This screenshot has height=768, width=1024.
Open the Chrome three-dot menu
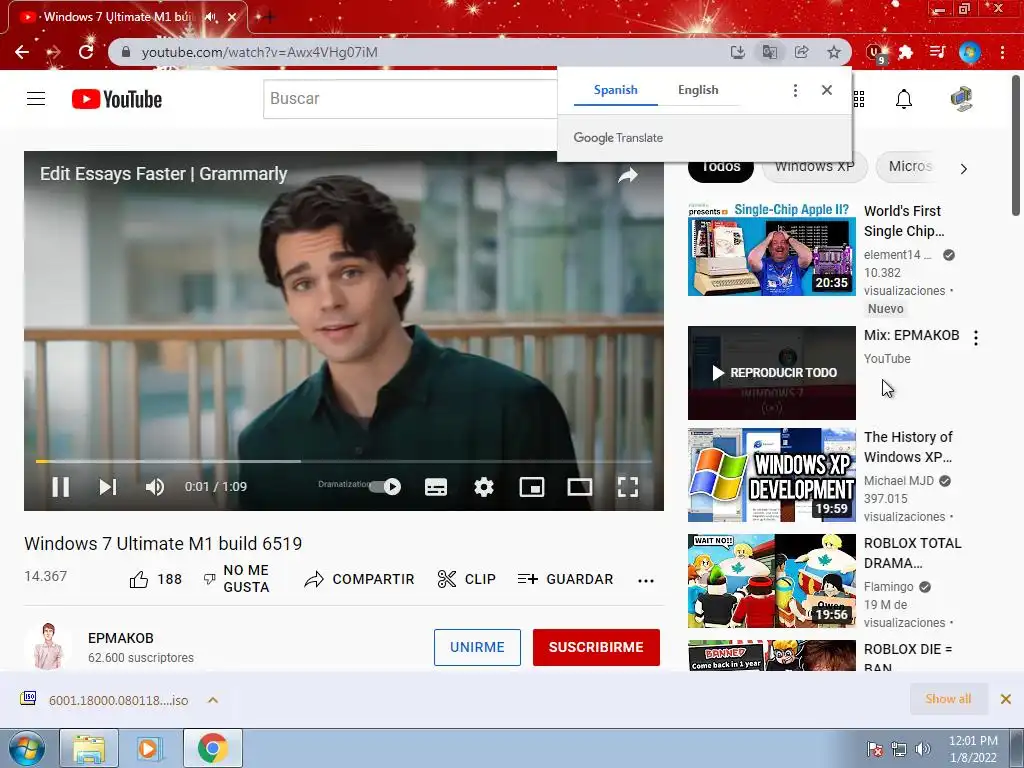(x=1002, y=52)
